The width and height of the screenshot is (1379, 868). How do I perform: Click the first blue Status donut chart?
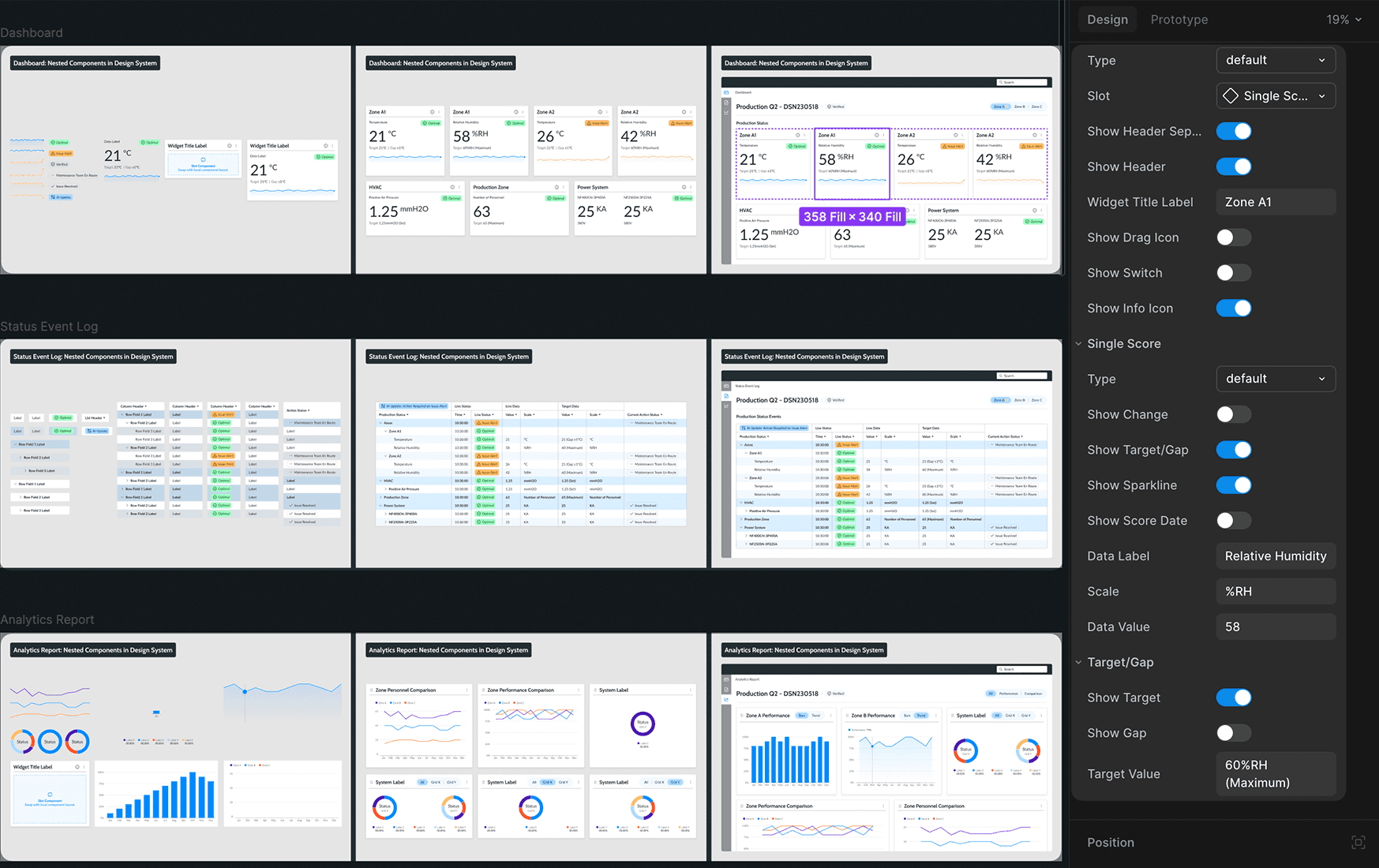pyautogui.click(x=50, y=741)
